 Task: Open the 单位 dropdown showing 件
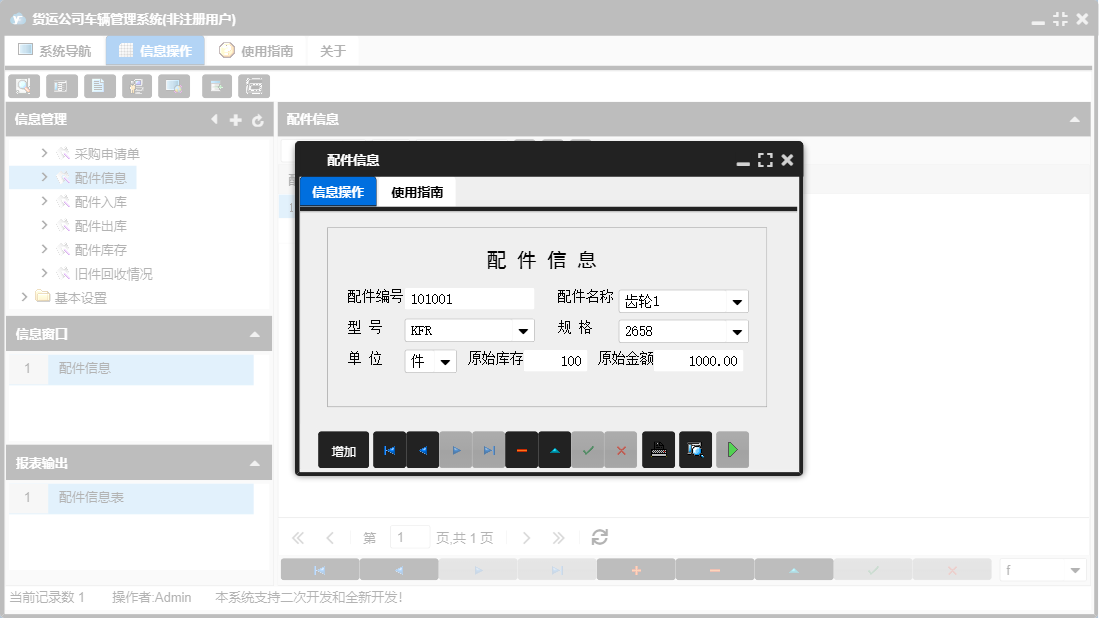[444, 361]
